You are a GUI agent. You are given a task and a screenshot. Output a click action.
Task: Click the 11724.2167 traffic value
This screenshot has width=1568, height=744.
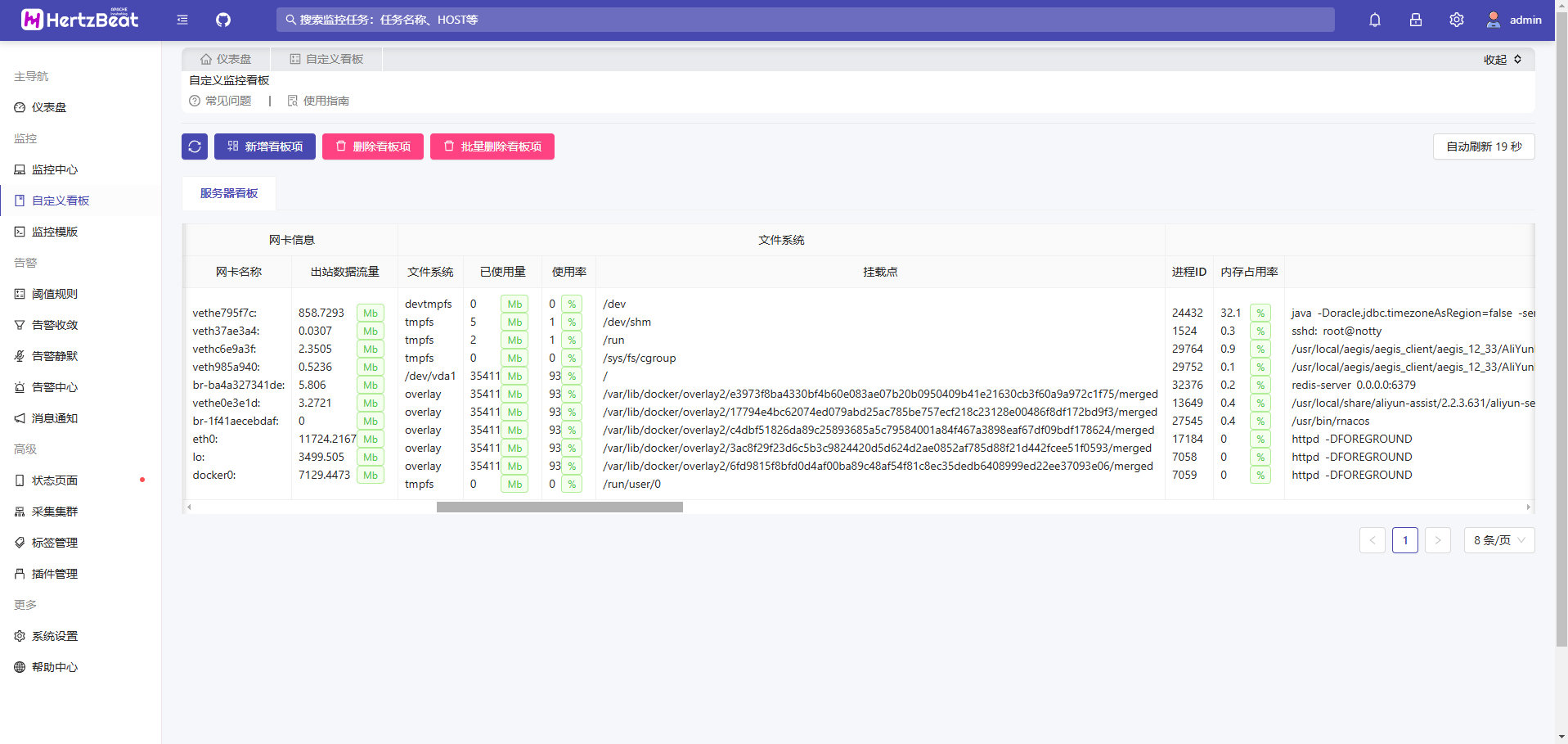click(327, 439)
